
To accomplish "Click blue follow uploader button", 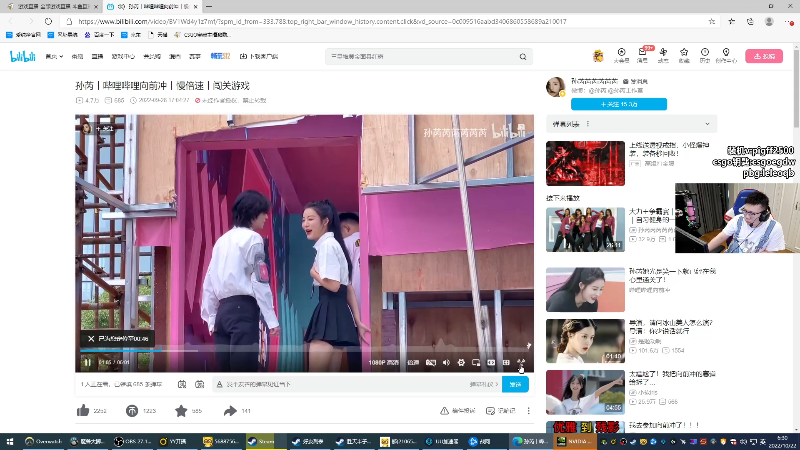I will coord(619,104).
